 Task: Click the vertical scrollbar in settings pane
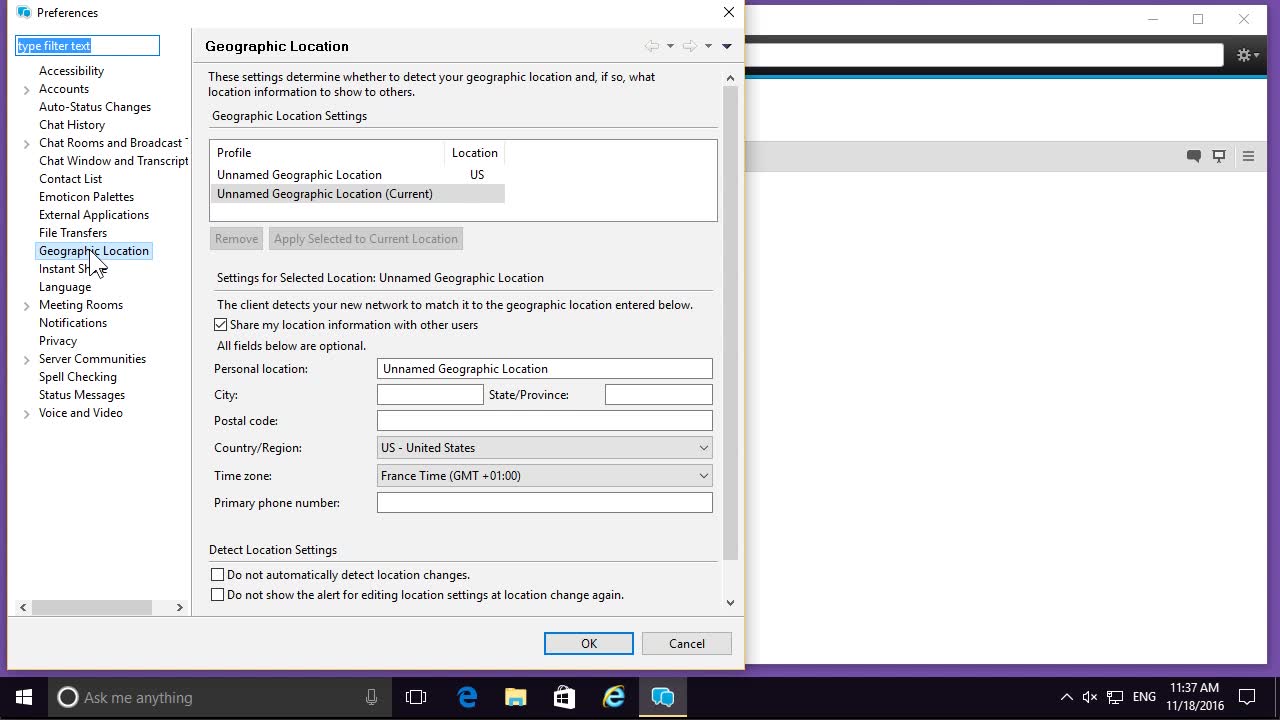tap(730, 320)
